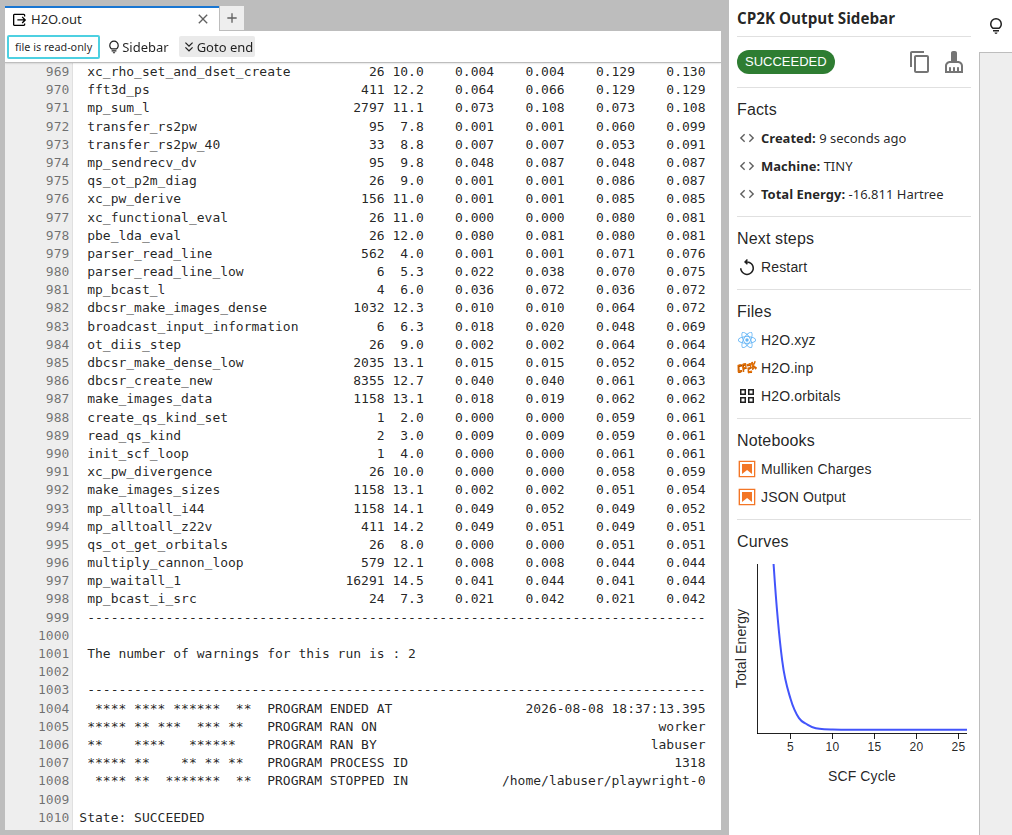Click the fft3d_ps timing row
Screen dimensions: 1012x835
(396, 90)
